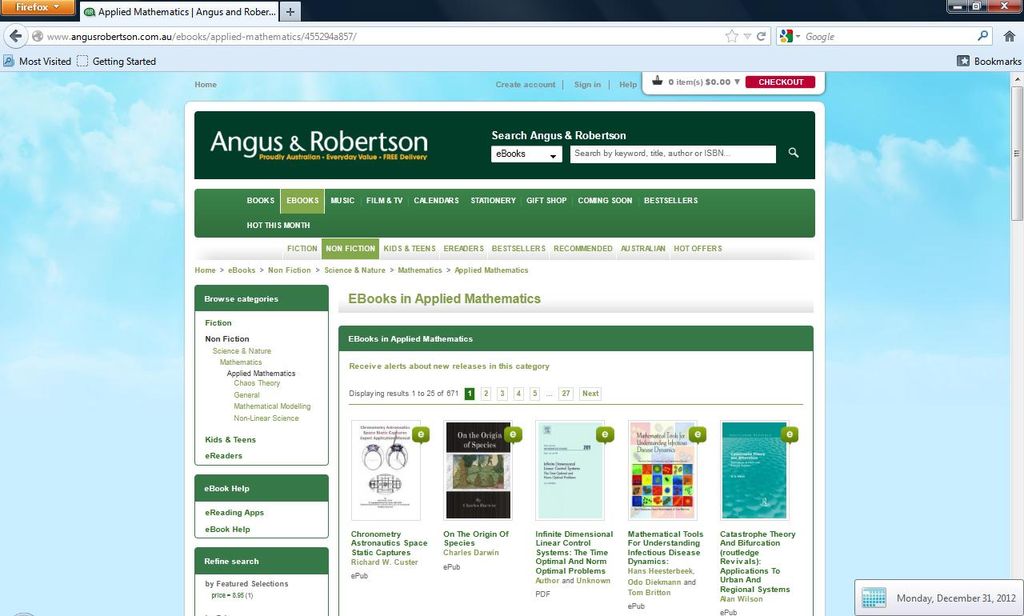Open the Bookmarks star icon

pos(963,61)
